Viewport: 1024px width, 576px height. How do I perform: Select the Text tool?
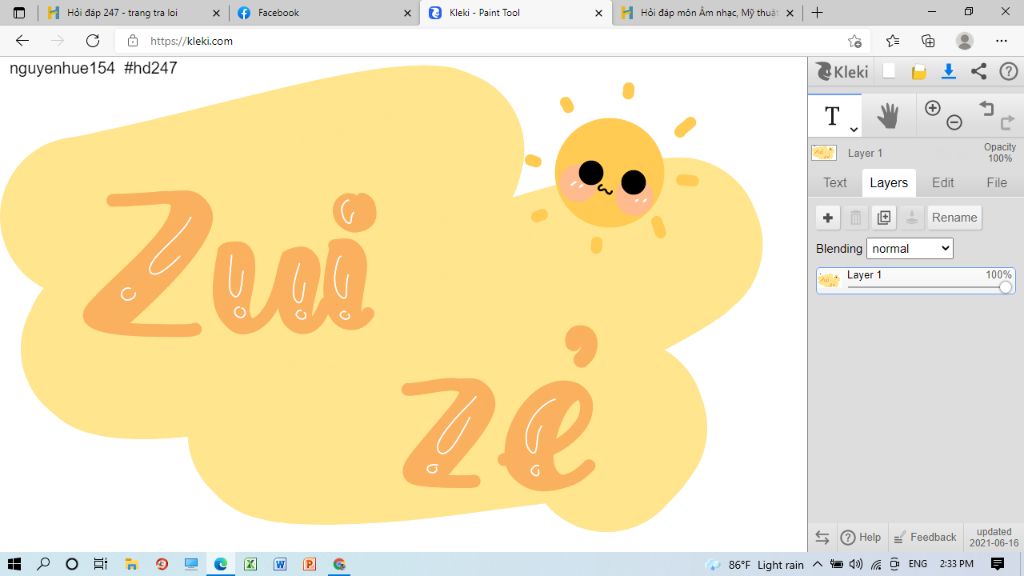[832, 116]
